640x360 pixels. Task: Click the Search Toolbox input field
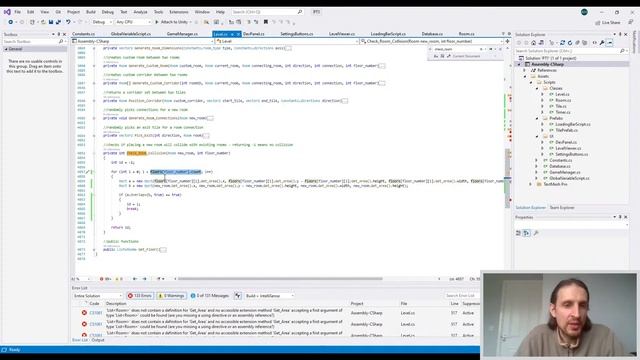(34, 41)
